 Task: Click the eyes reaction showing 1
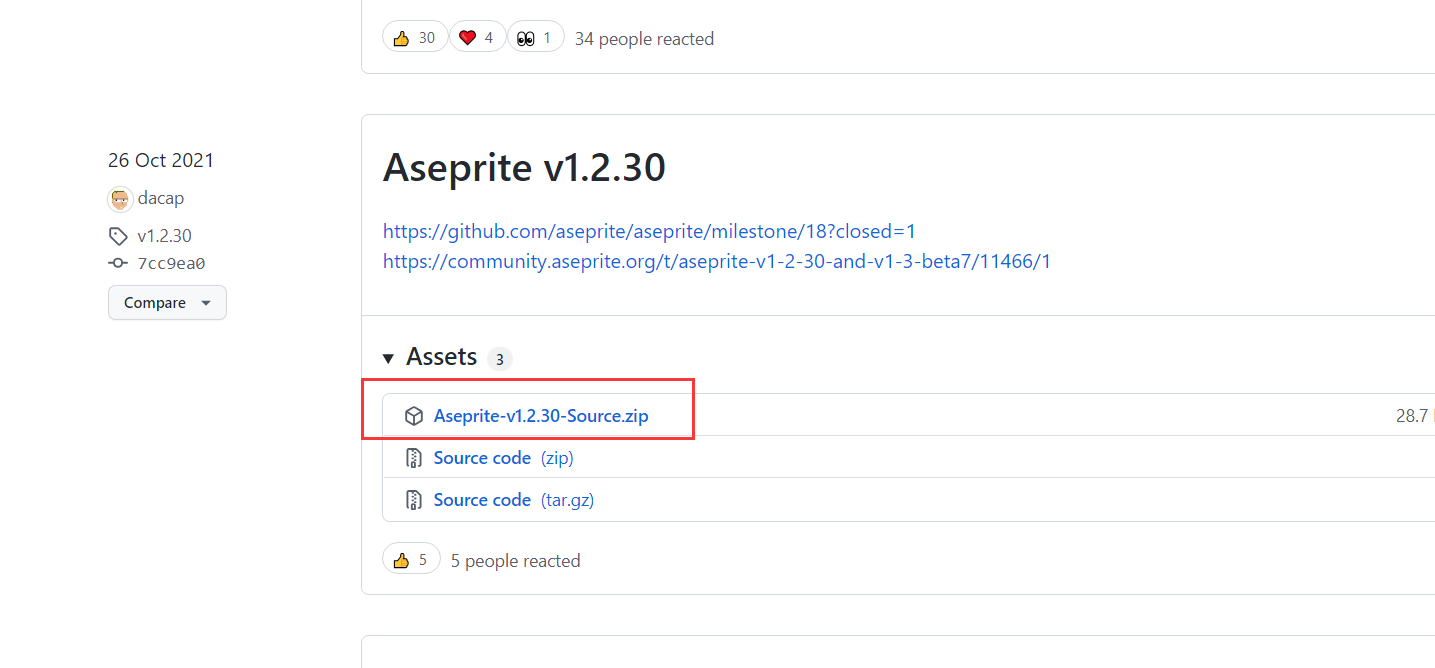click(536, 36)
